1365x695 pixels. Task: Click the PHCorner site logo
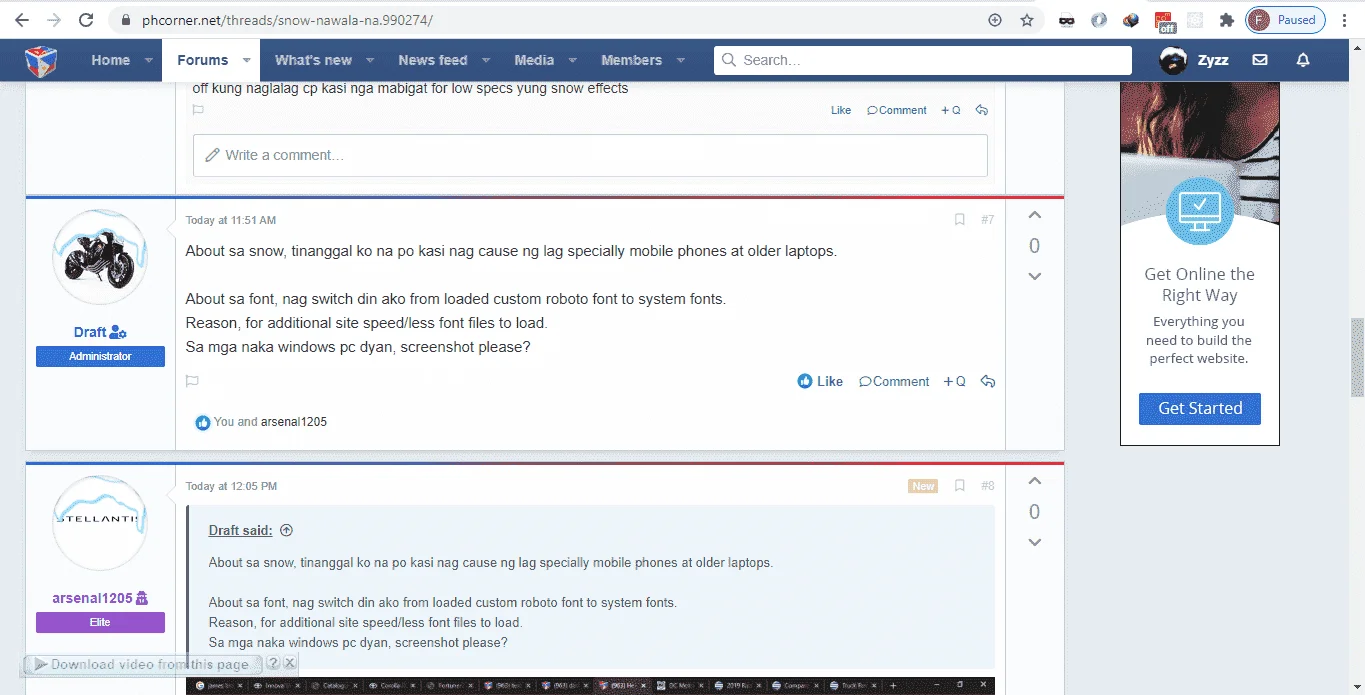(41, 60)
